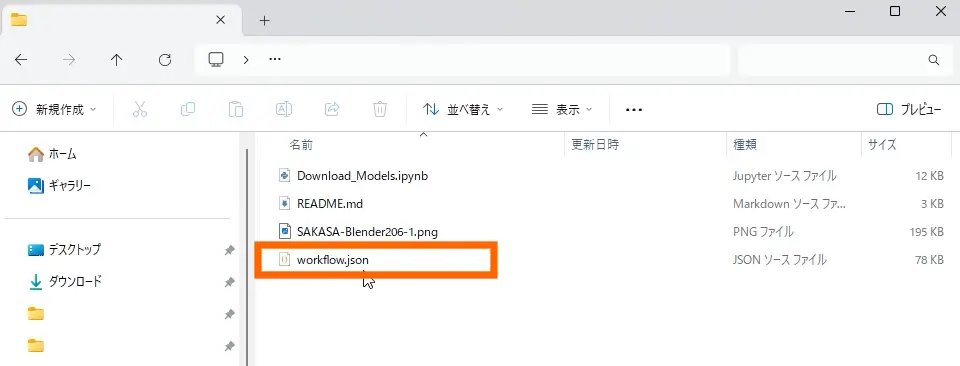Select the workflow.json file
This screenshot has width=960, height=366.
coord(332,260)
